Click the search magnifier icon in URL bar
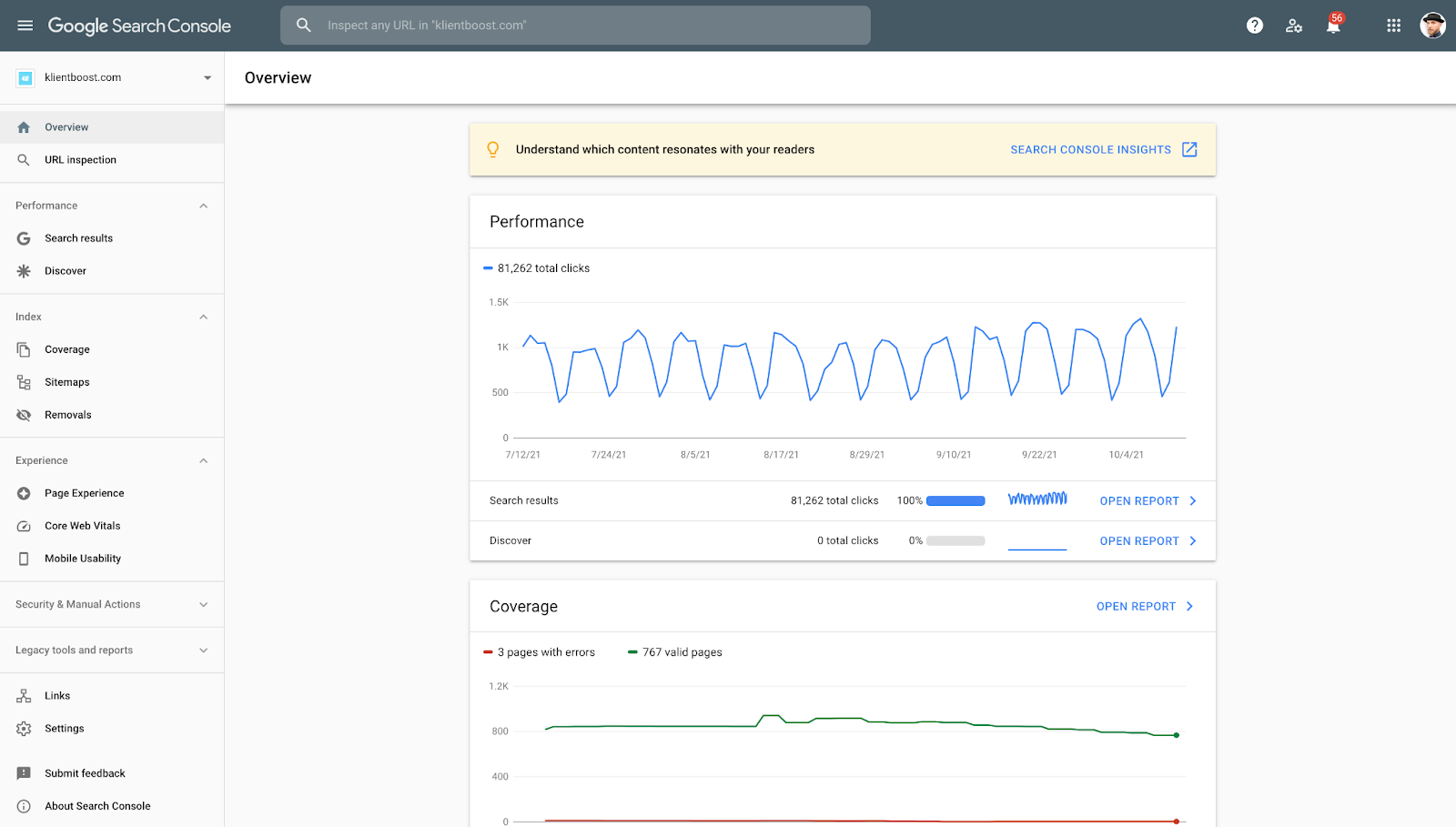 pos(304,25)
